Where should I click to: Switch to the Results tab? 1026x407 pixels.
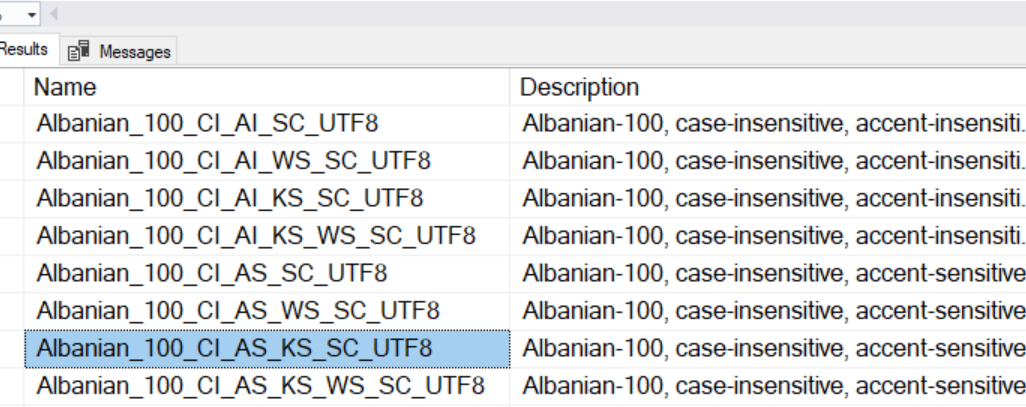click(25, 49)
